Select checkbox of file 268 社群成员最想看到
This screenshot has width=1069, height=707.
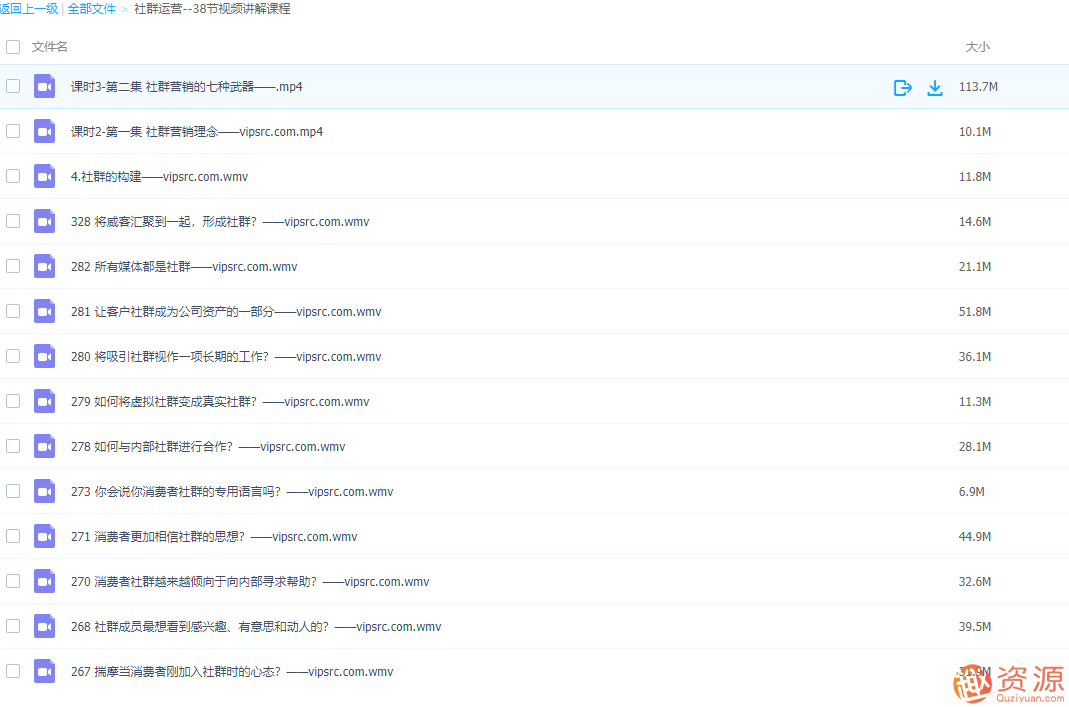pos(13,626)
